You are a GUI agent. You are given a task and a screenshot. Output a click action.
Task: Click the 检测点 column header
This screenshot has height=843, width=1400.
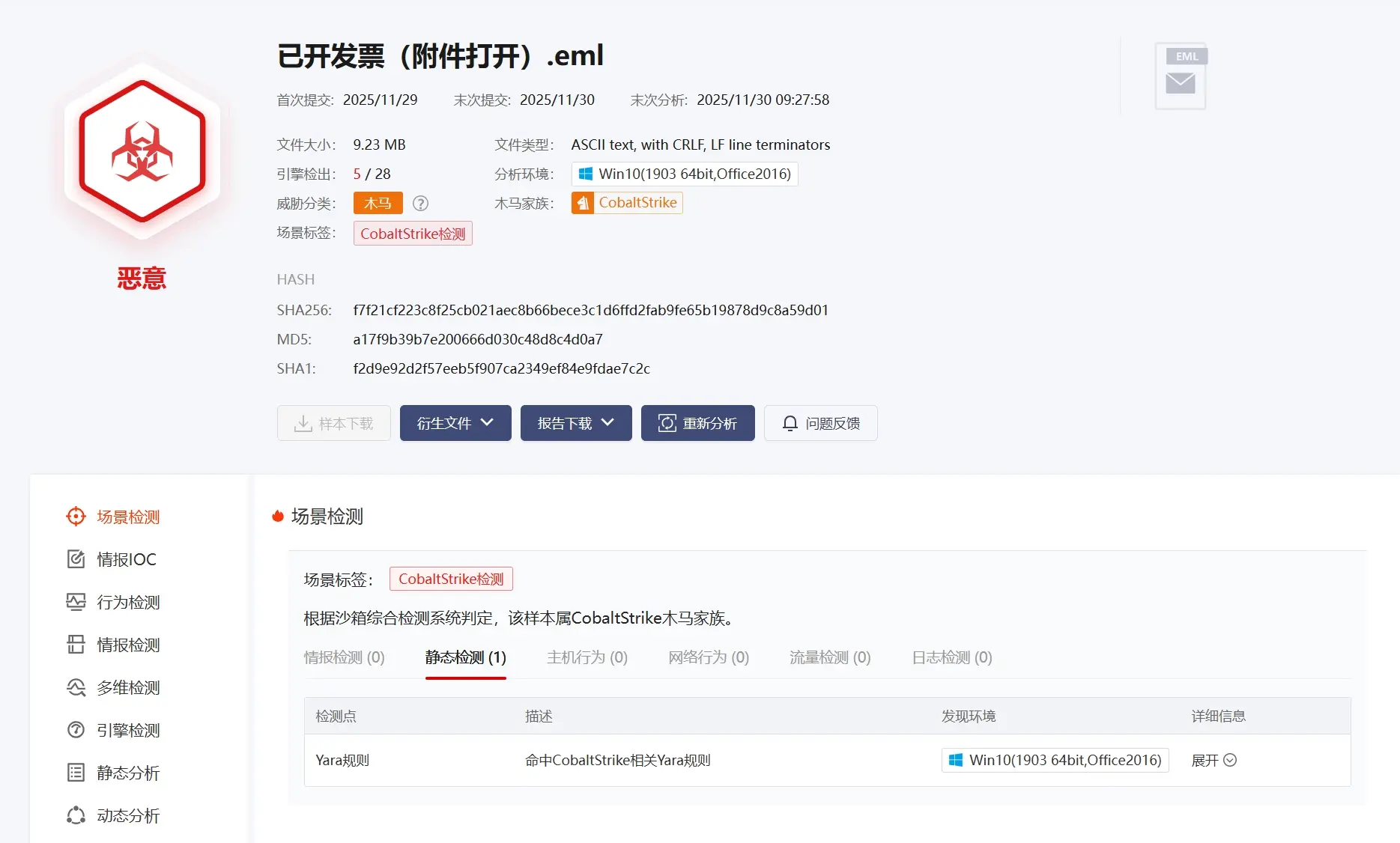(x=336, y=716)
